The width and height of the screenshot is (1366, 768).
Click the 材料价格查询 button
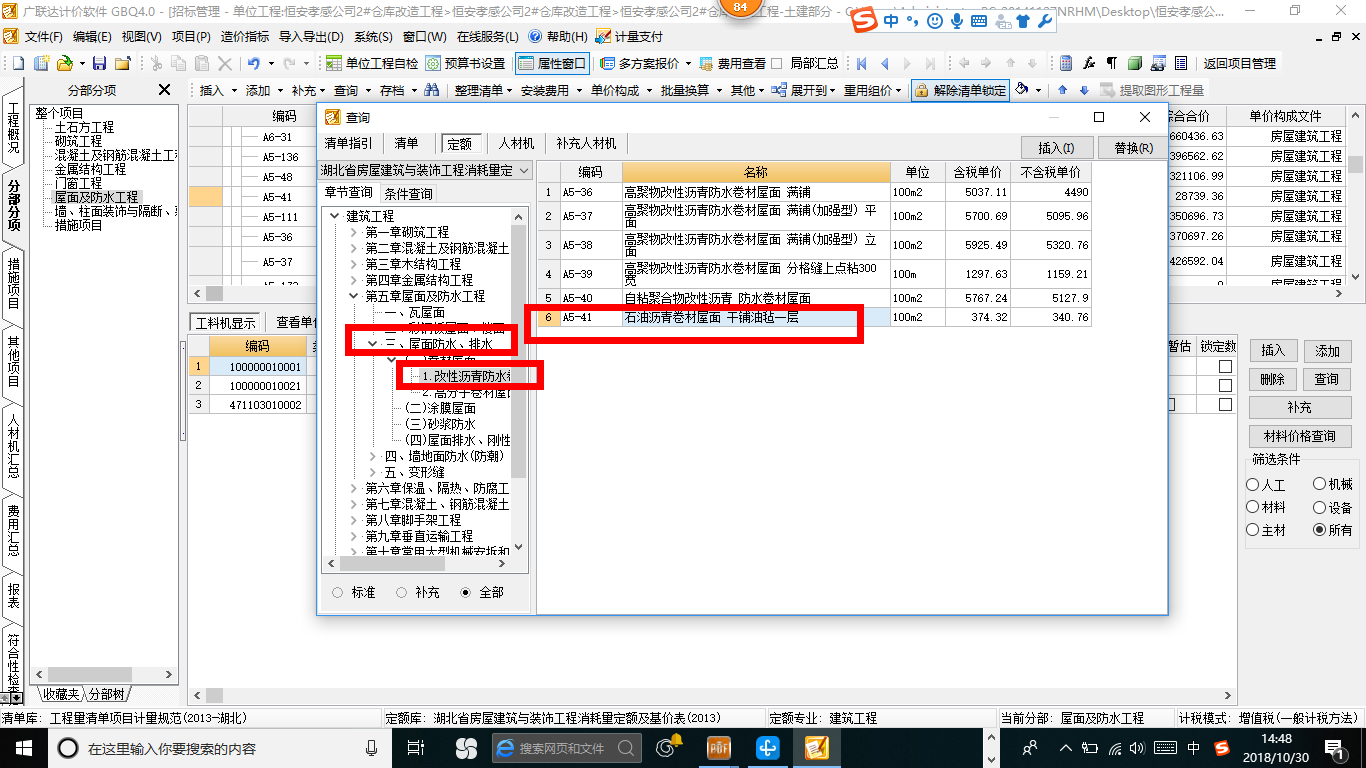tap(1300, 436)
